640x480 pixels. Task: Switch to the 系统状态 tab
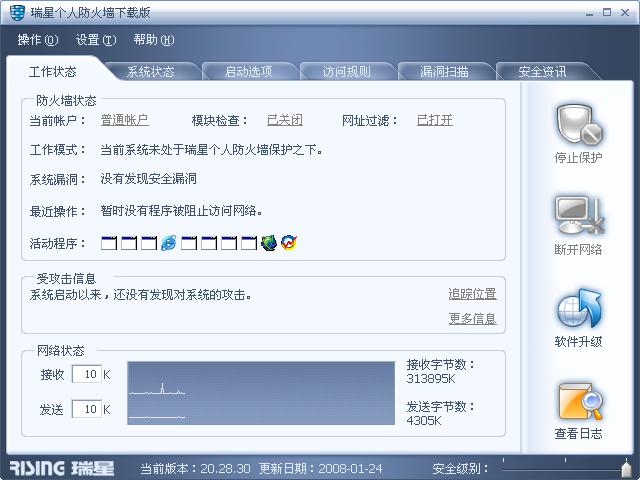[151, 72]
